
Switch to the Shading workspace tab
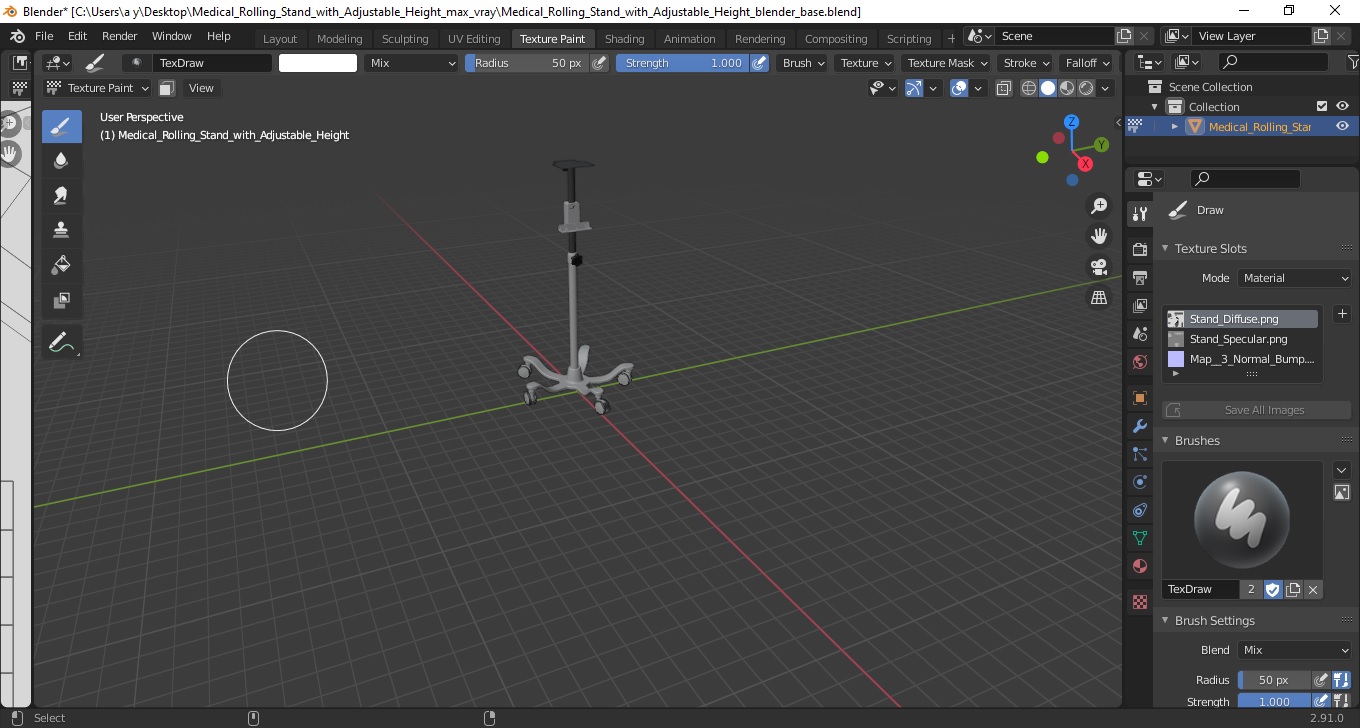[x=625, y=39]
